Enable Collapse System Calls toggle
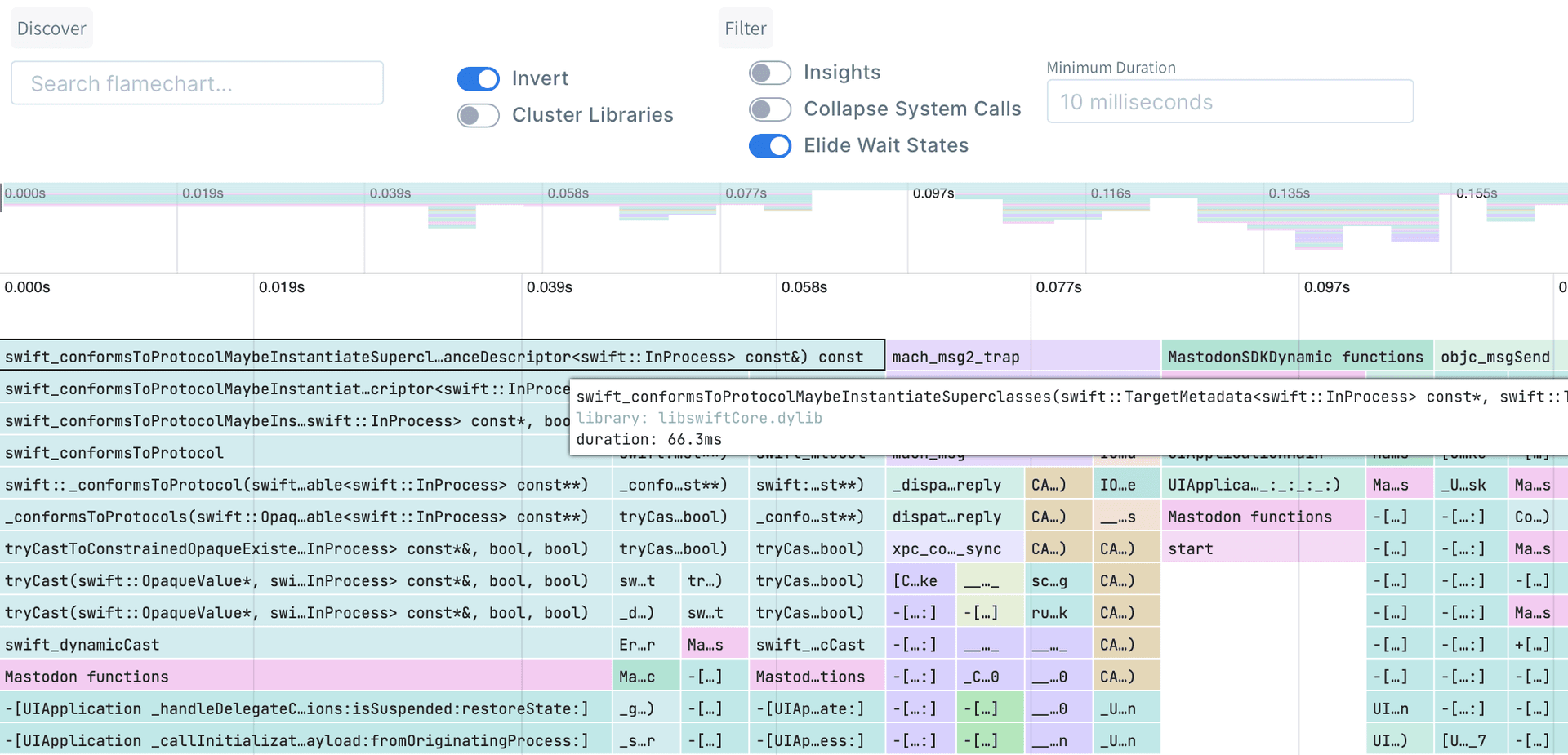Image resolution: width=1568 pixels, height=755 pixels. pos(769,109)
